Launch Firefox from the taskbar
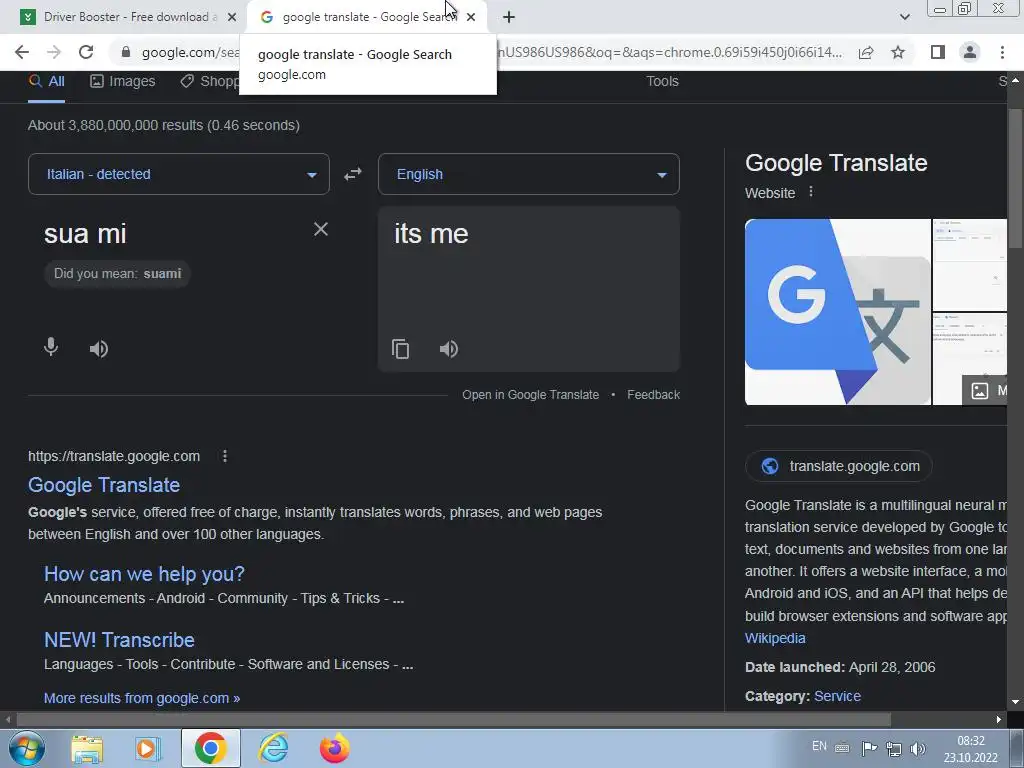This screenshot has height=768, width=1024. [334, 748]
